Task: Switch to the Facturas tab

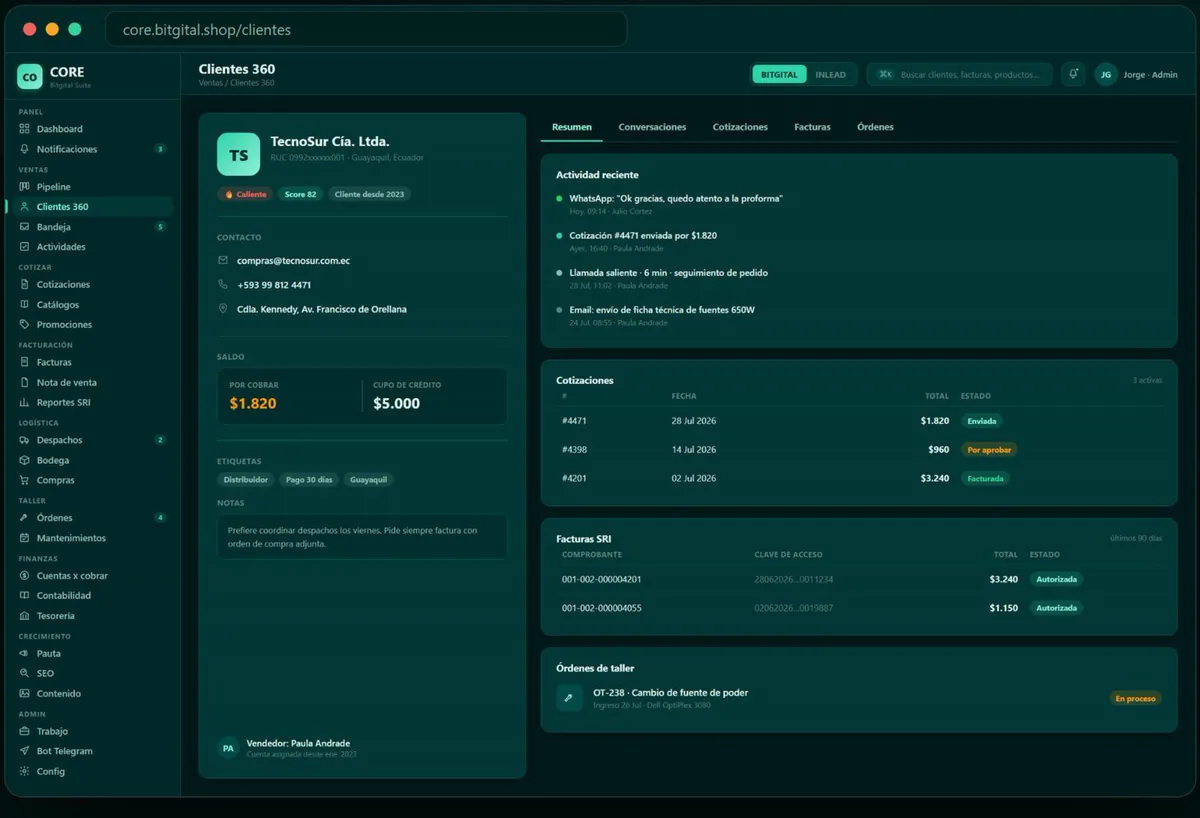Action: point(812,127)
